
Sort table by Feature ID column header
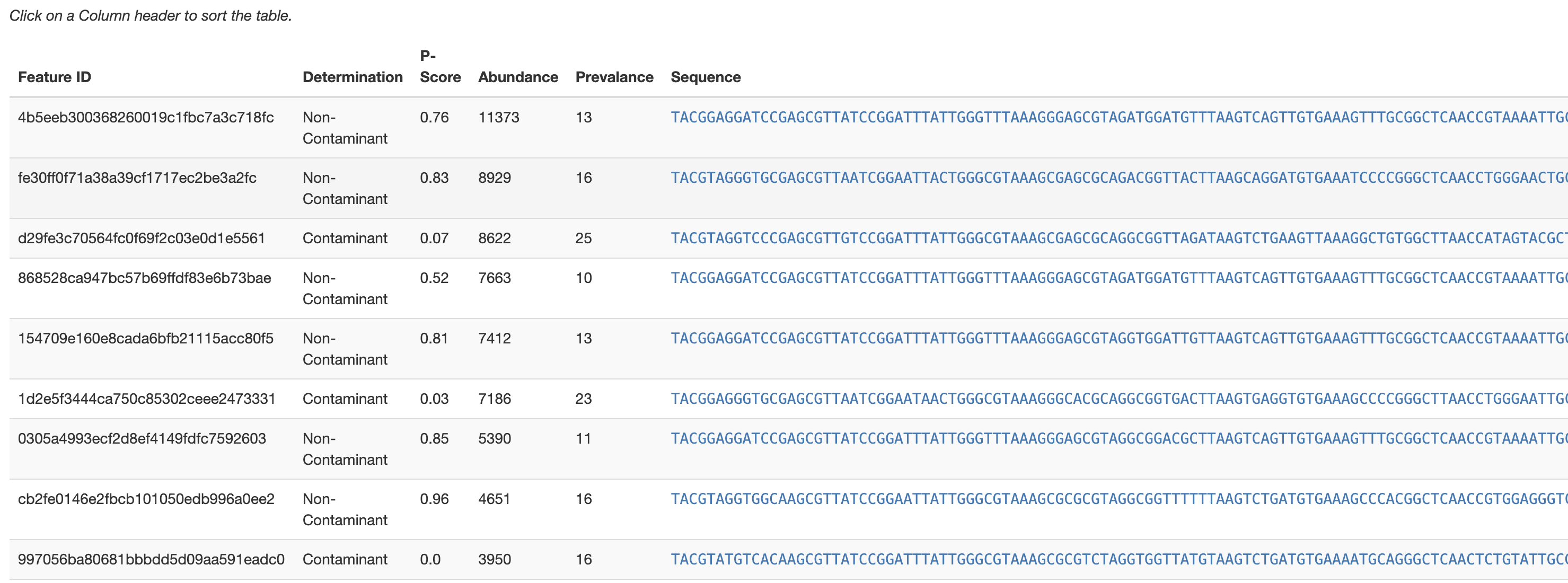(x=54, y=77)
